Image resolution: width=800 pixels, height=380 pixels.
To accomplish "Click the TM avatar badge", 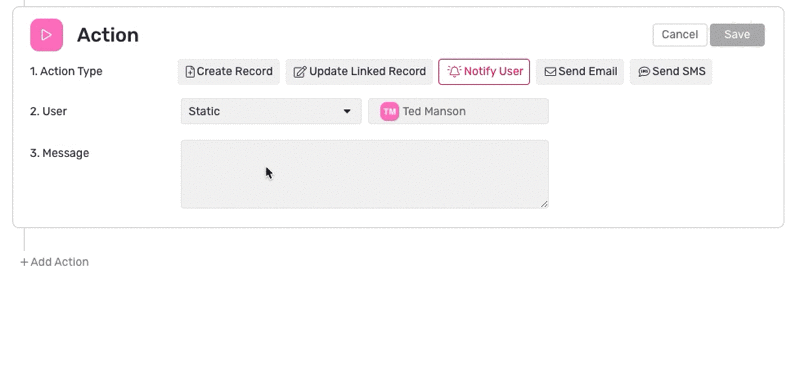I will 389,112.
